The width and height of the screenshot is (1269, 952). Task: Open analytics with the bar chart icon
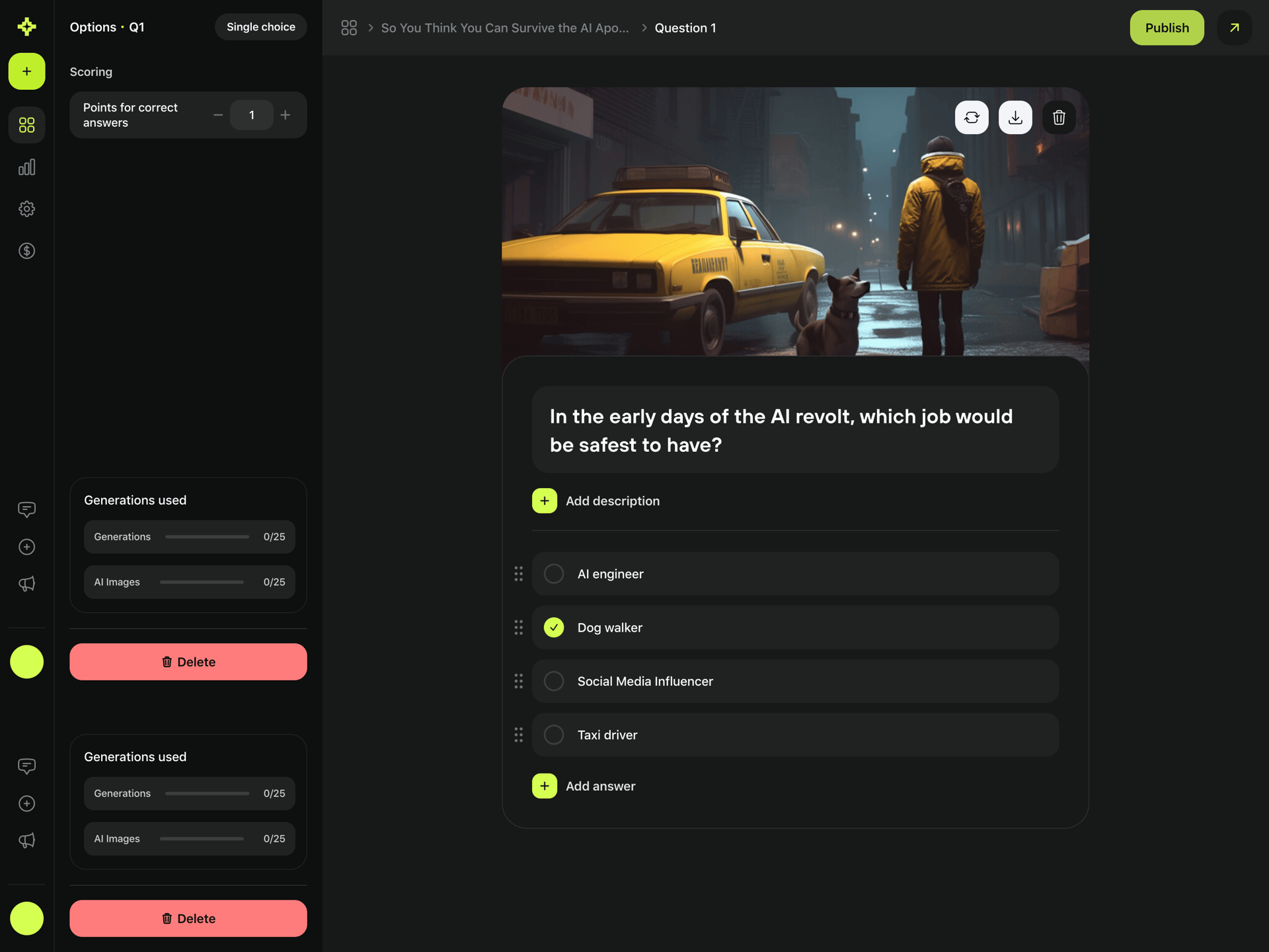point(26,167)
